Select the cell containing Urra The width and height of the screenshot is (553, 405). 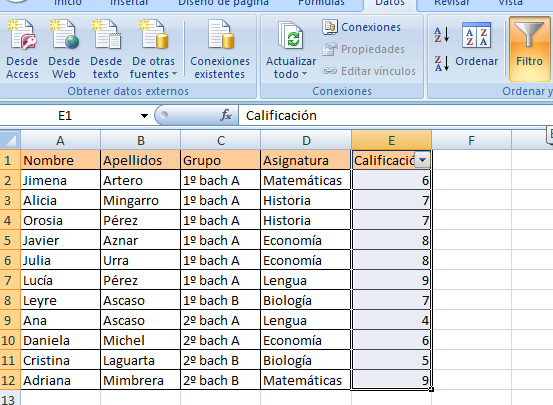[x=140, y=260]
